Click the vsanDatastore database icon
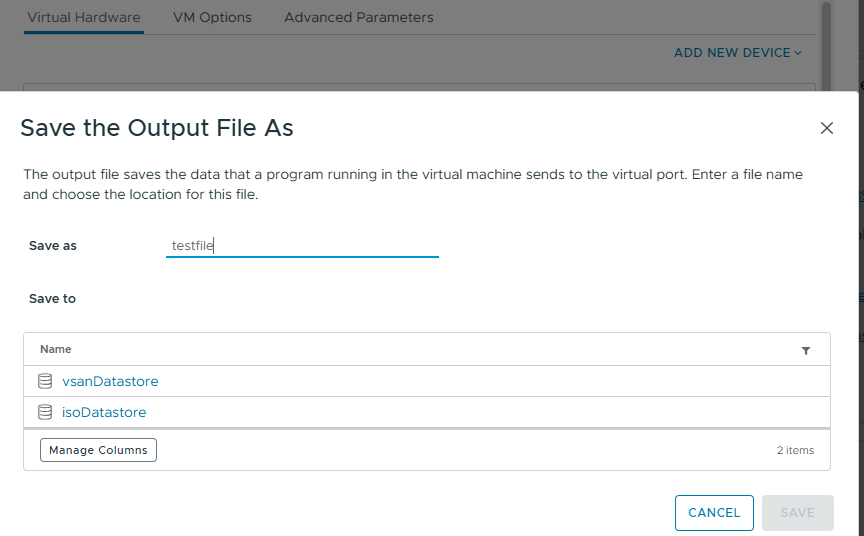The width and height of the screenshot is (864, 536). (x=45, y=381)
